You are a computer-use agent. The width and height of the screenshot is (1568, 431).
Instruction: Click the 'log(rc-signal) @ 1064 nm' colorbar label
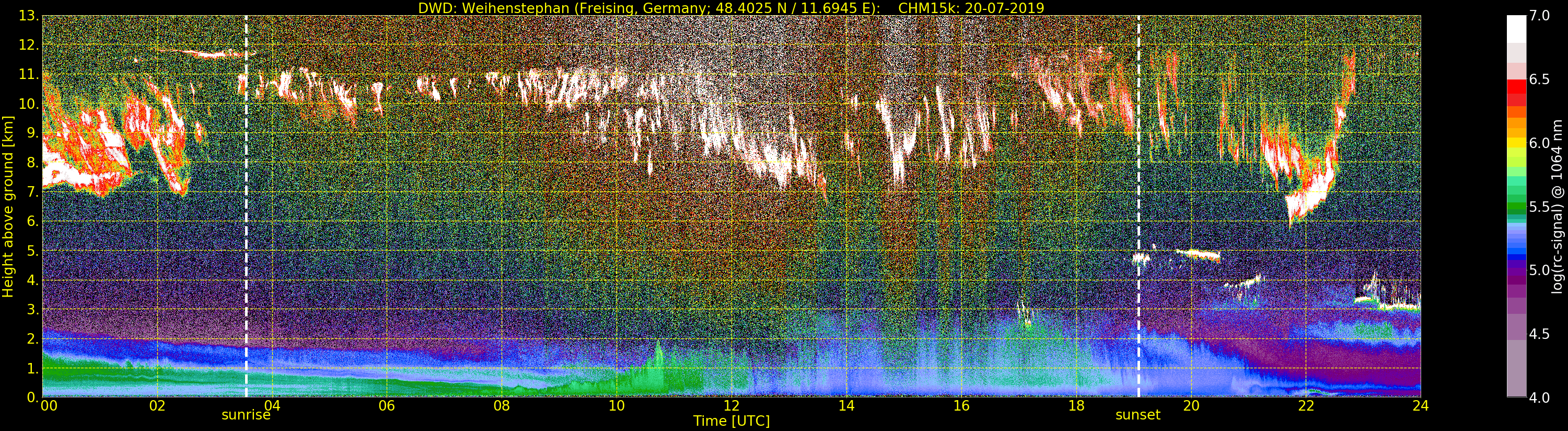[x=1557, y=206]
